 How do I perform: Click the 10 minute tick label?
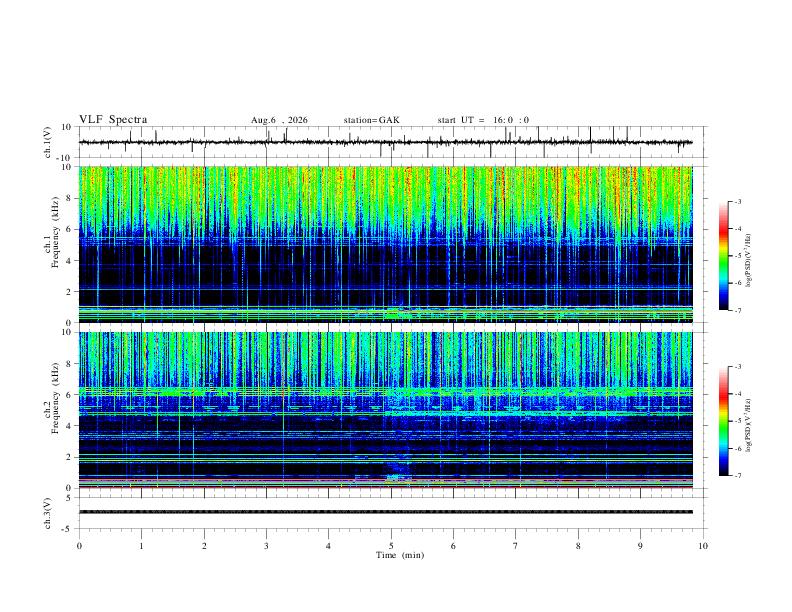703,546
